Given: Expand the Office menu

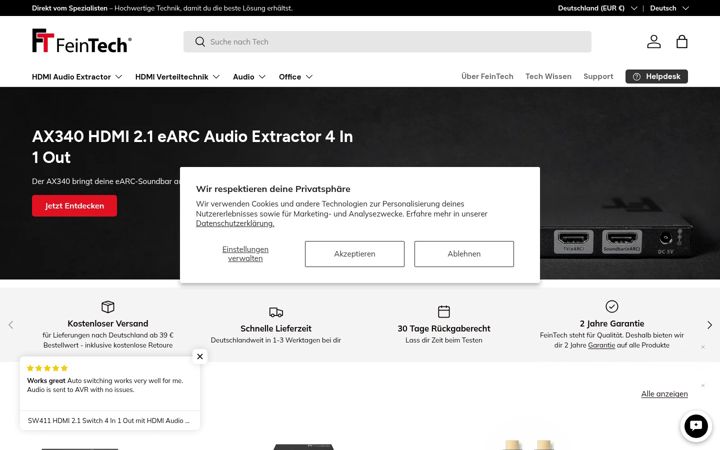Looking at the screenshot, I should 295,77.
